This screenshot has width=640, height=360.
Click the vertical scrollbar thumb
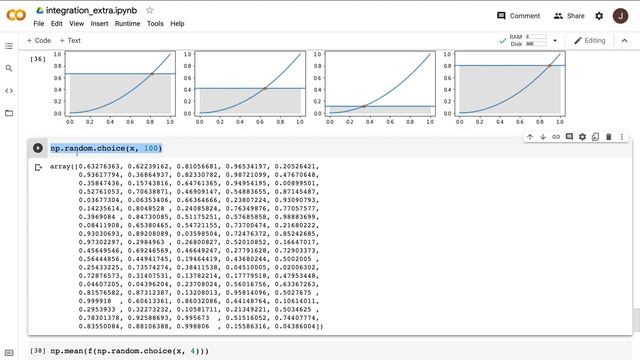click(636, 320)
